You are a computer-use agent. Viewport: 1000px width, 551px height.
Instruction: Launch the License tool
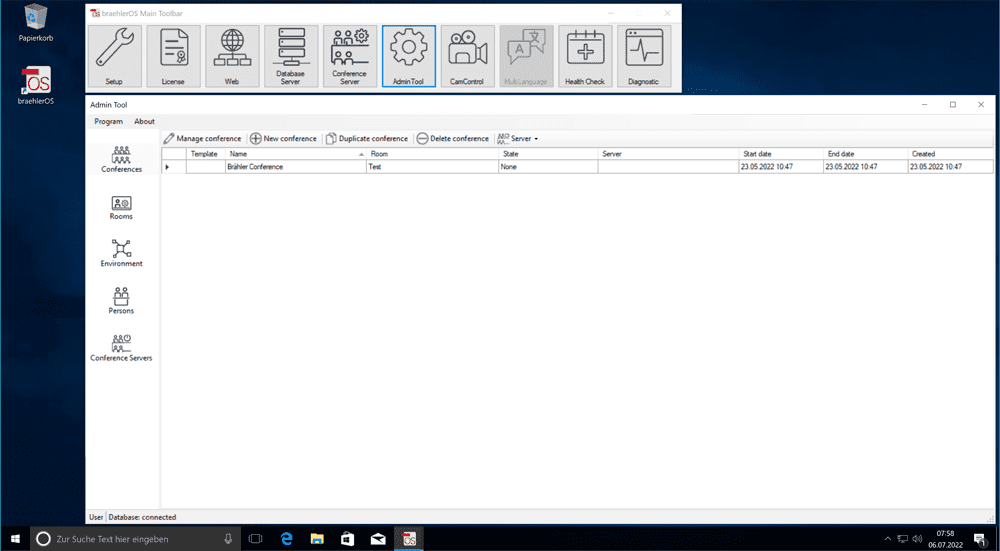click(173, 56)
